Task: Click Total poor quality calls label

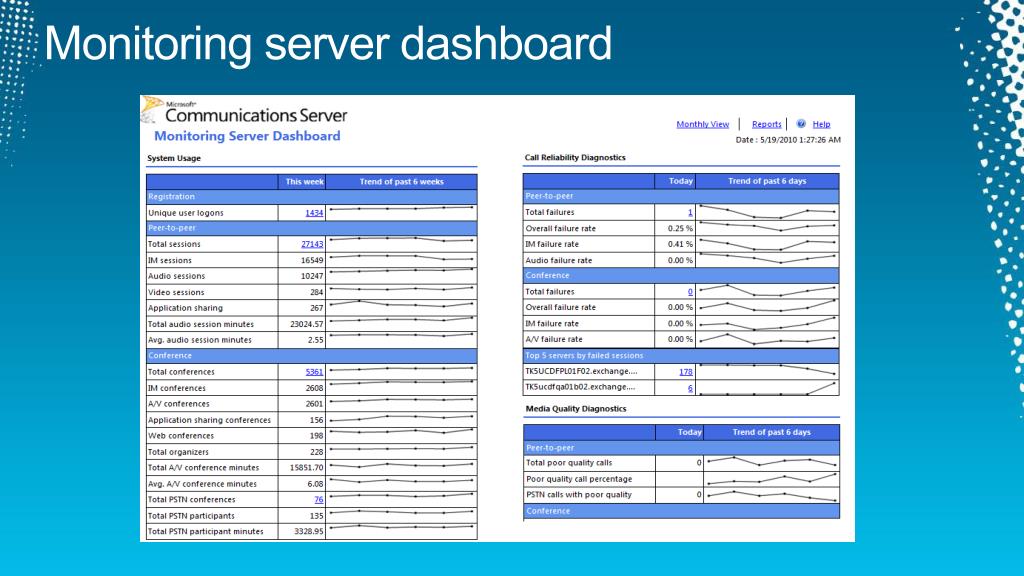Action: (x=569, y=462)
